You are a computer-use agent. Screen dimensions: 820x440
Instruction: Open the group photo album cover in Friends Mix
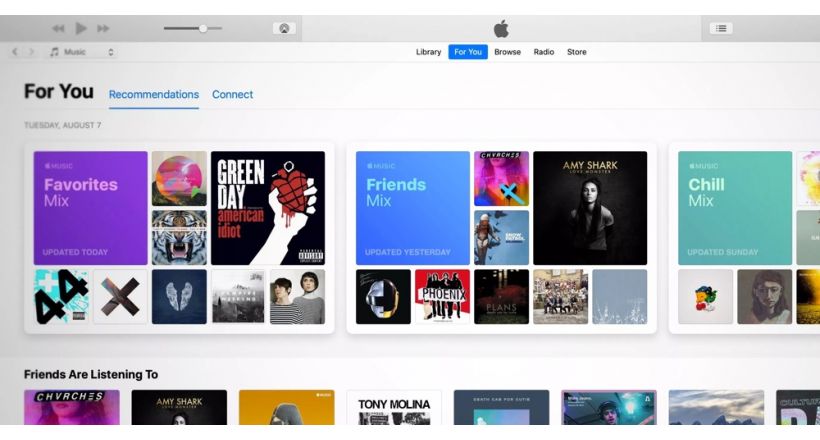(561, 297)
